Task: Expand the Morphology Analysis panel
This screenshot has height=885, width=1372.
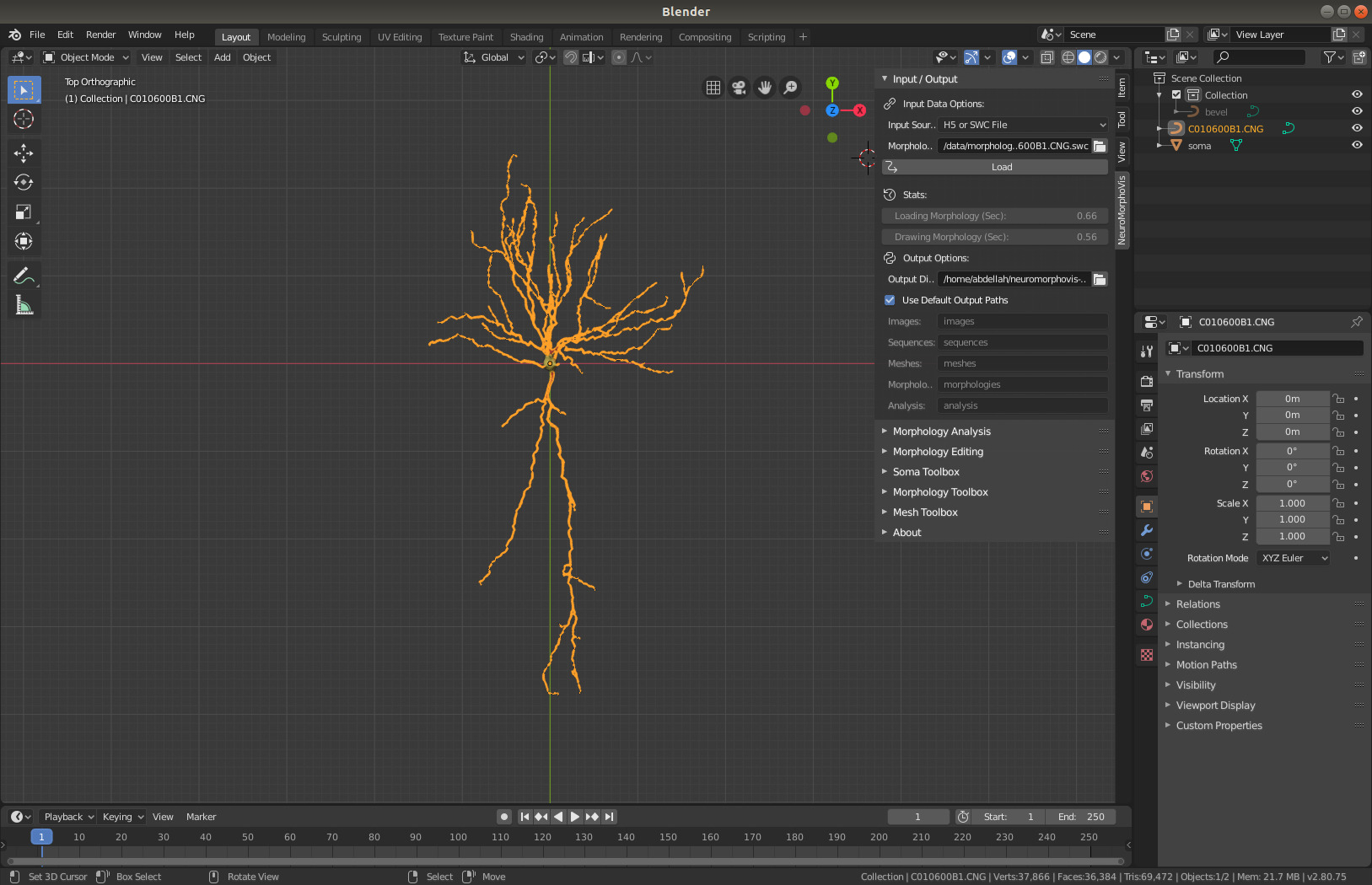Action: (x=941, y=432)
